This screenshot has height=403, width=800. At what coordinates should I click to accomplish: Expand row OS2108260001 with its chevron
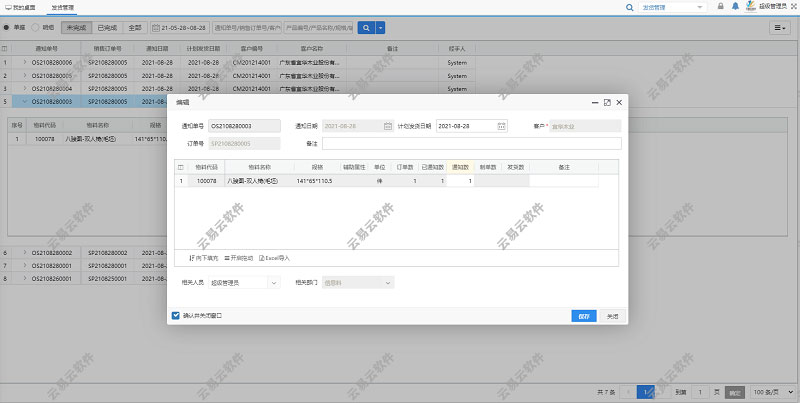click(24, 279)
